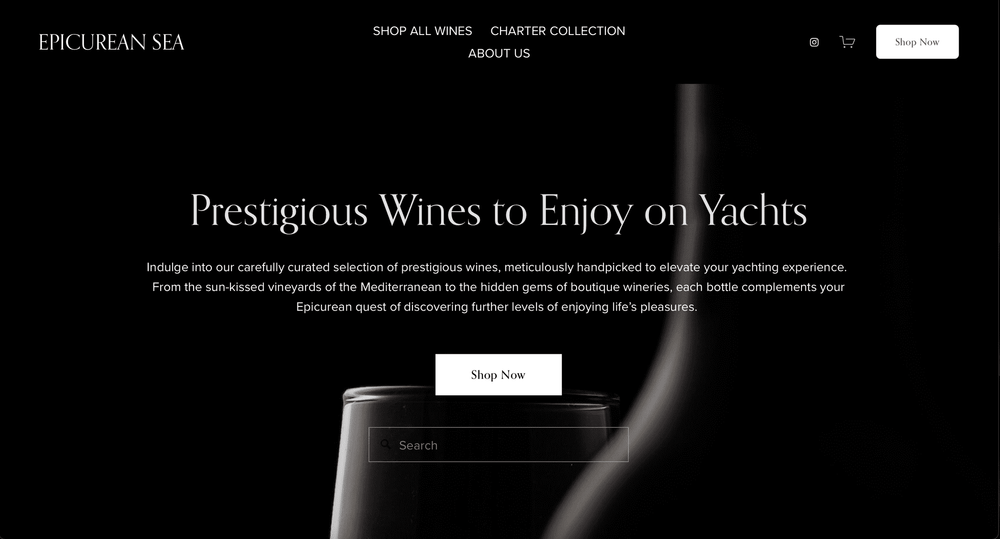The image size is (1000, 539).
Task: Click the word "Yachts" in the headline
Action: (x=753, y=211)
